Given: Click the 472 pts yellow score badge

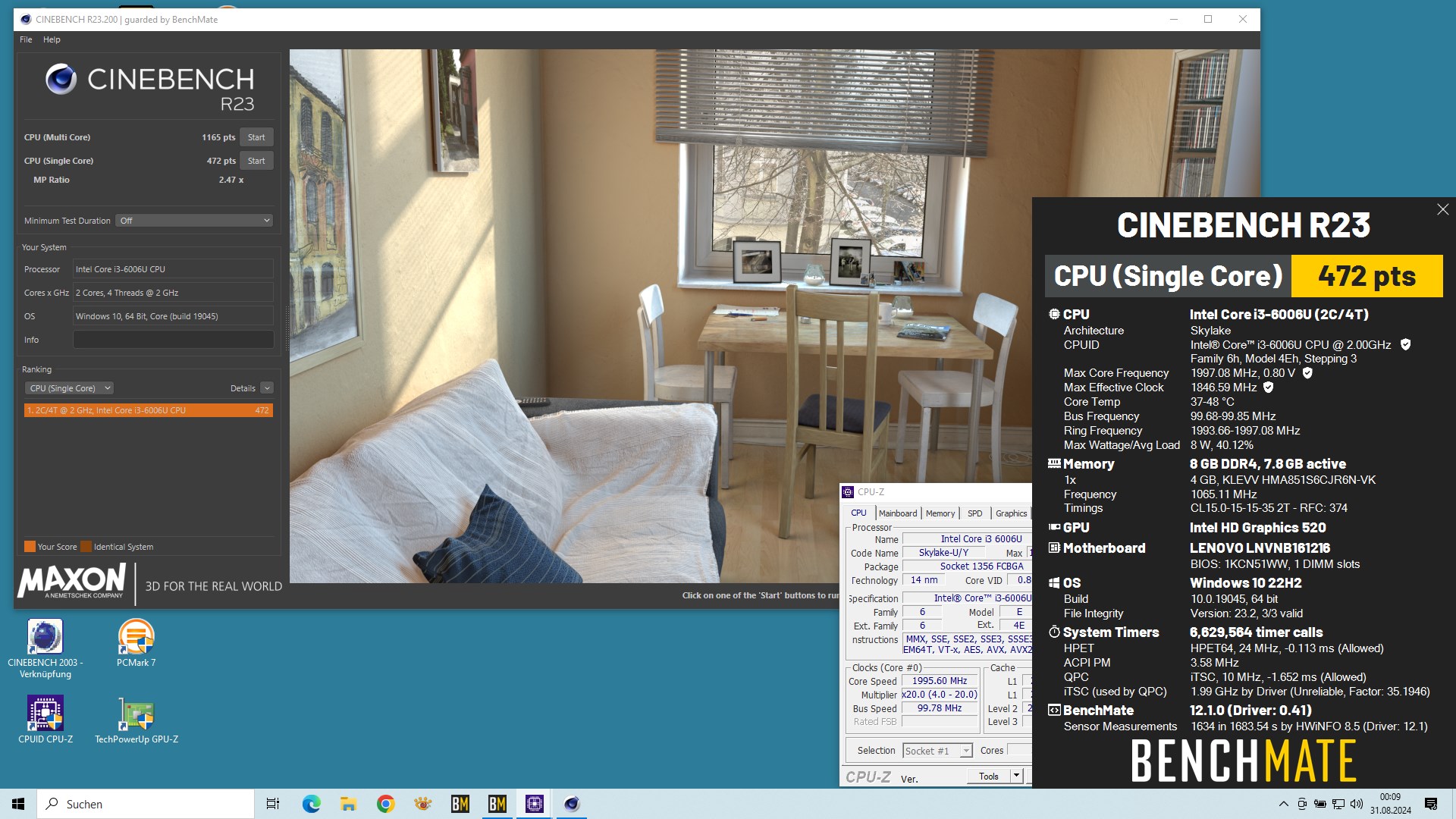Looking at the screenshot, I should [1367, 276].
